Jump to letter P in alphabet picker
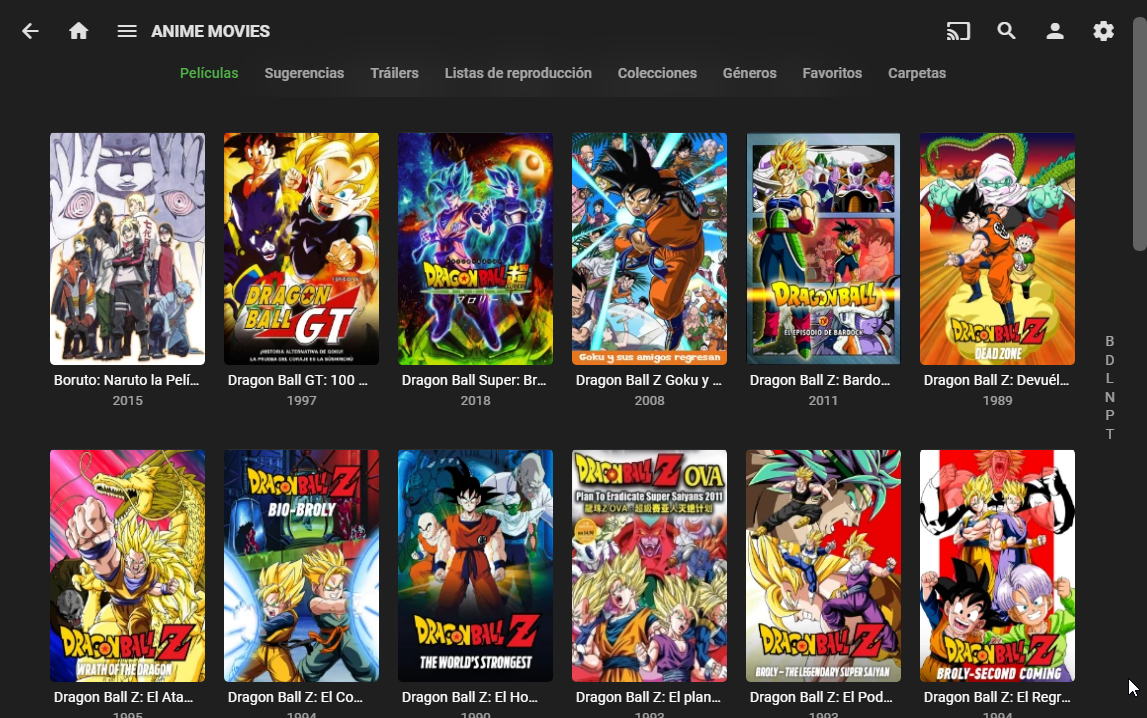 pos(1110,415)
